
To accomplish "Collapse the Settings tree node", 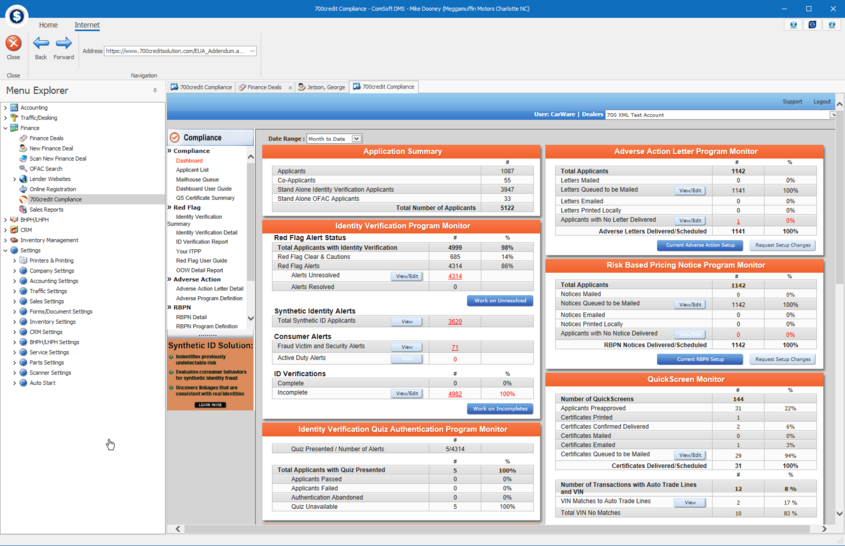I will tap(5, 251).
